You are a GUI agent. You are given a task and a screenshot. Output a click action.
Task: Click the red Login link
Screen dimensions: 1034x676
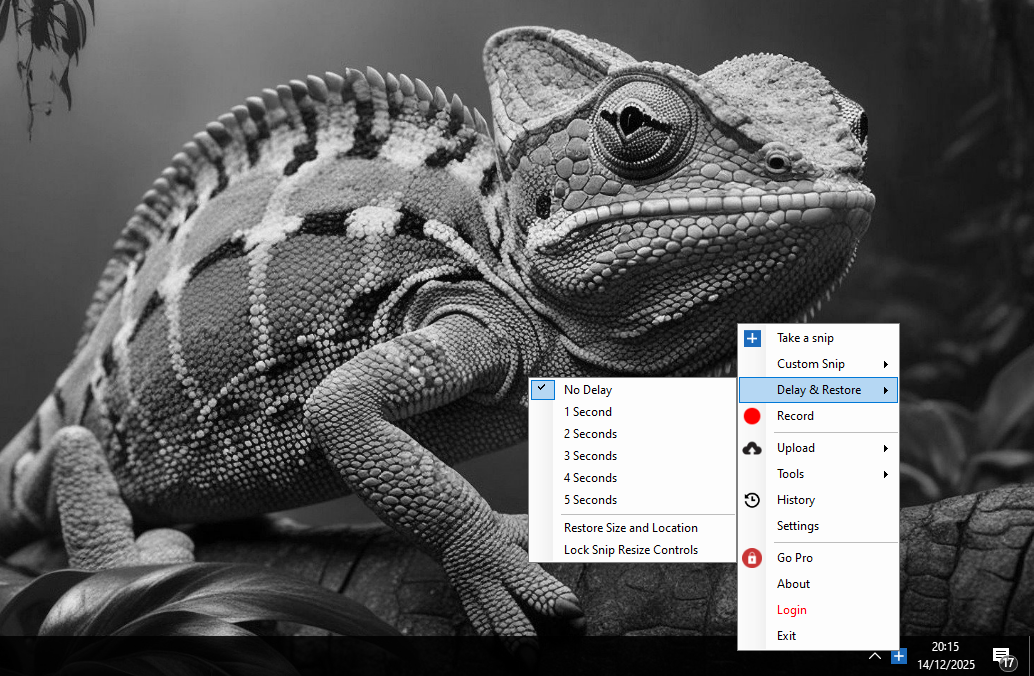pyautogui.click(x=791, y=610)
